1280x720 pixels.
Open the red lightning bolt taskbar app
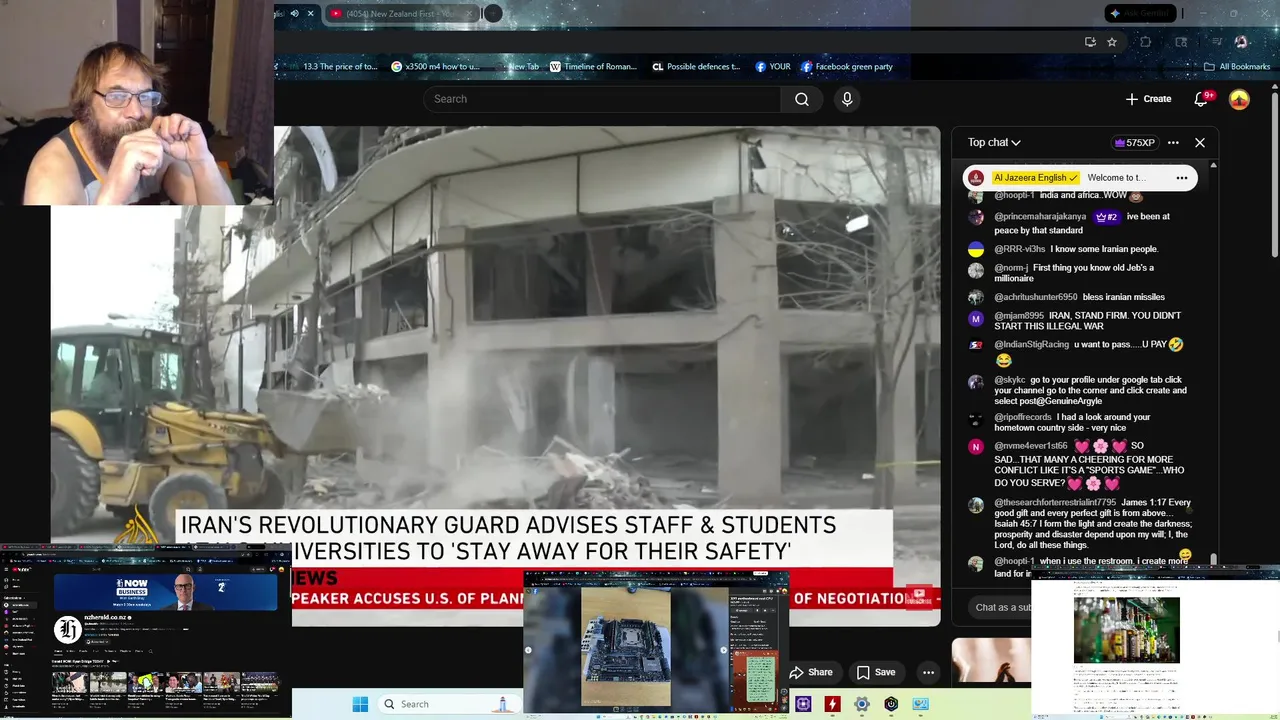point(832,704)
